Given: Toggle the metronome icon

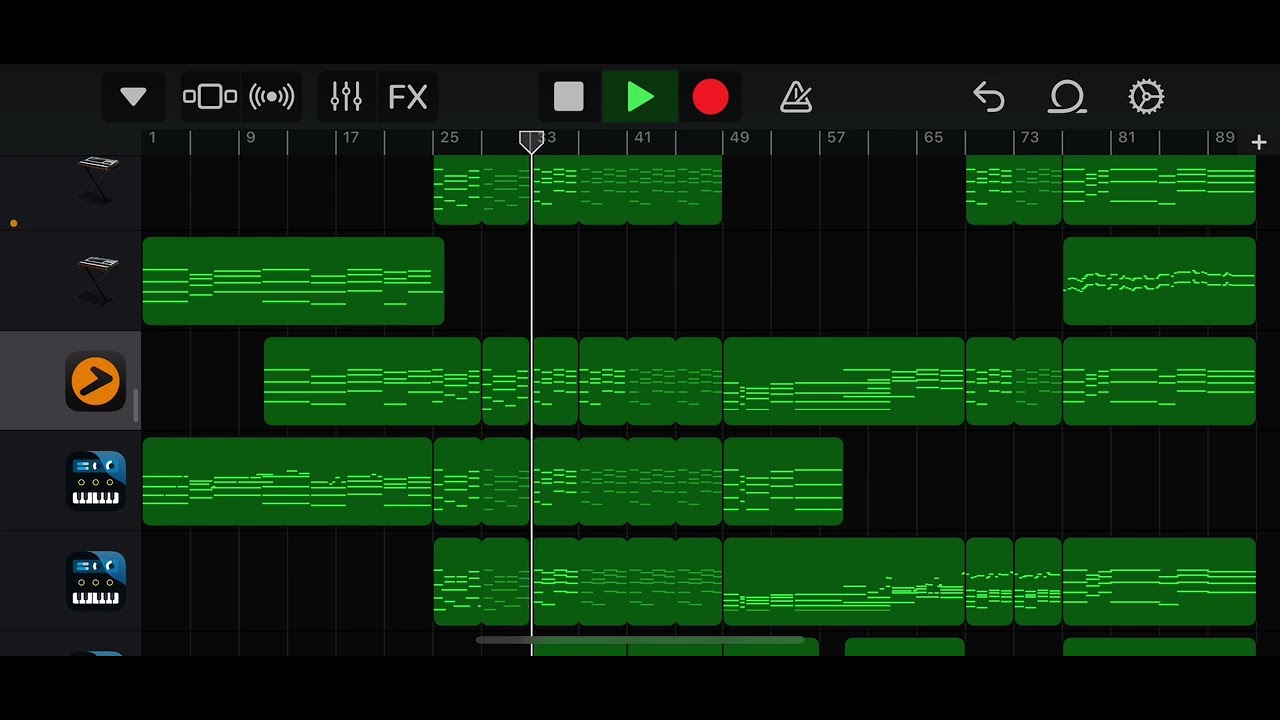Looking at the screenshot, I should 796,97.
